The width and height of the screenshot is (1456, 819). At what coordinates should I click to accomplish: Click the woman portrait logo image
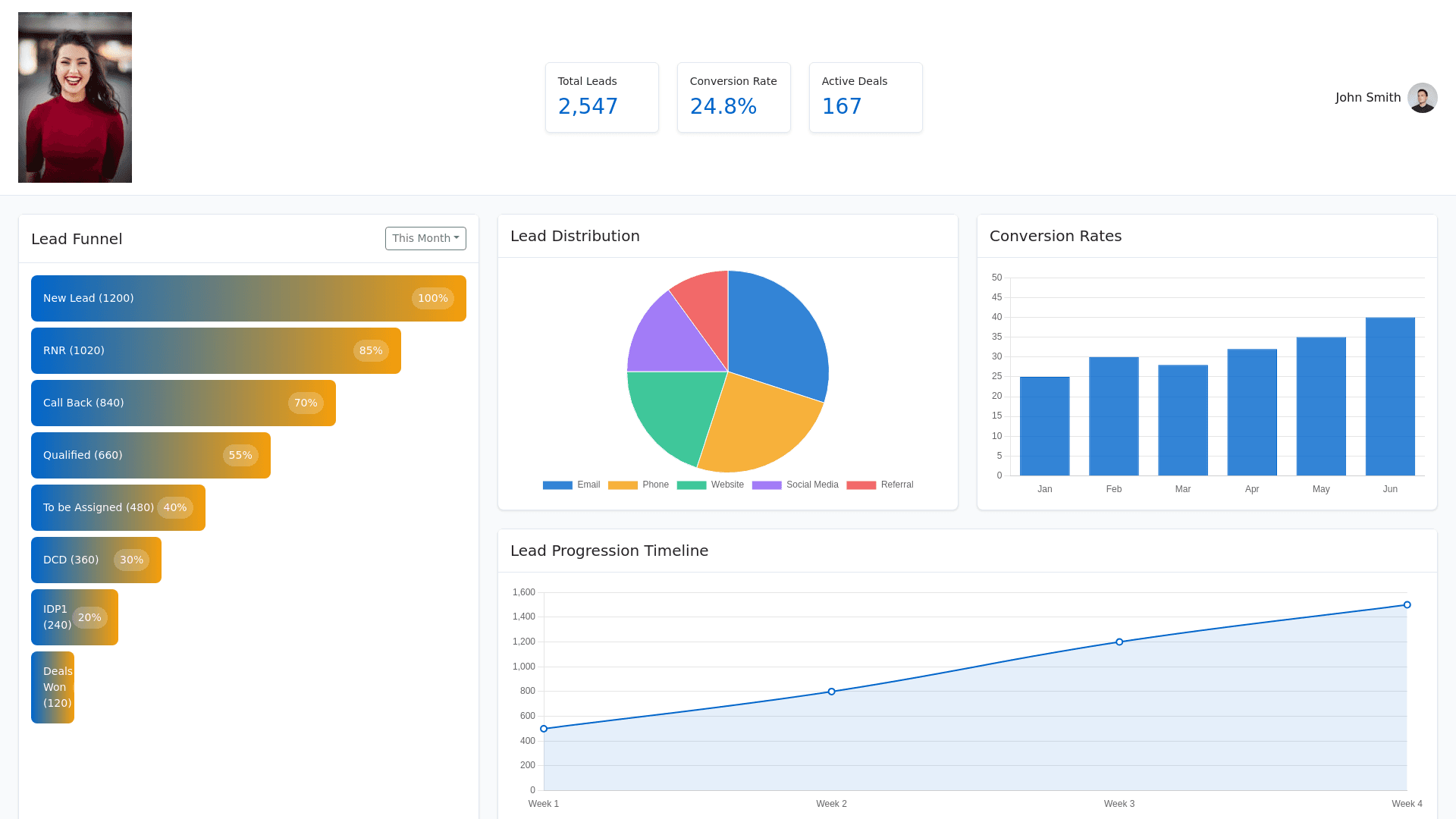(x=75, y=97)
